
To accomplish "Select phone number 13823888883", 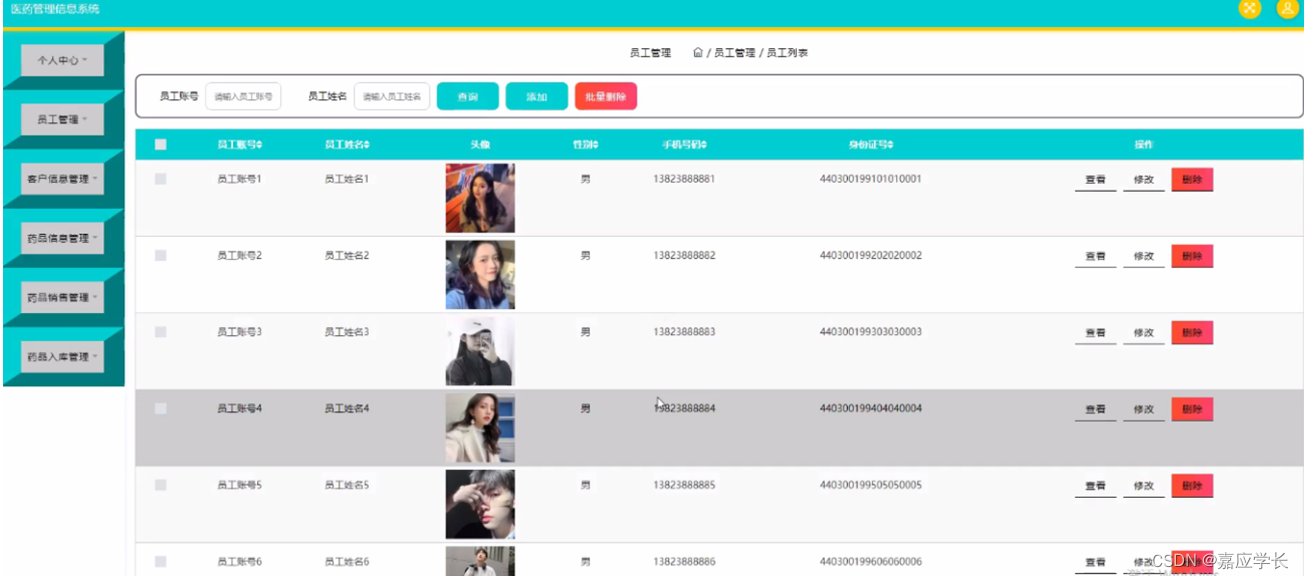I will 685,332.
